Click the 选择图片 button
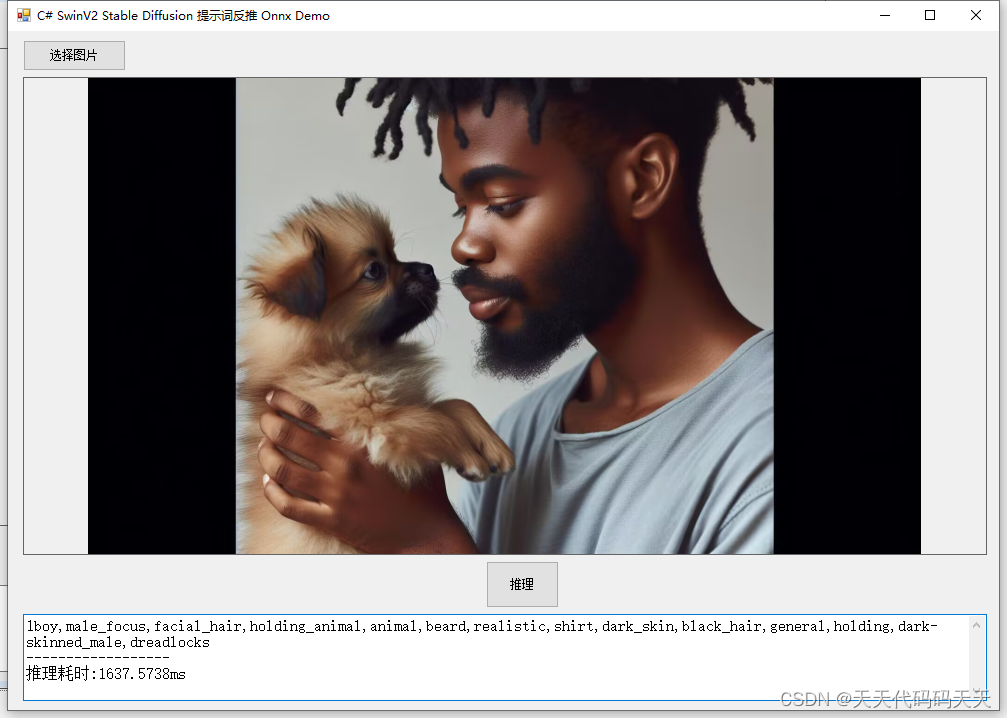This screenshot has height=718, width=1007. click(74, 55)
